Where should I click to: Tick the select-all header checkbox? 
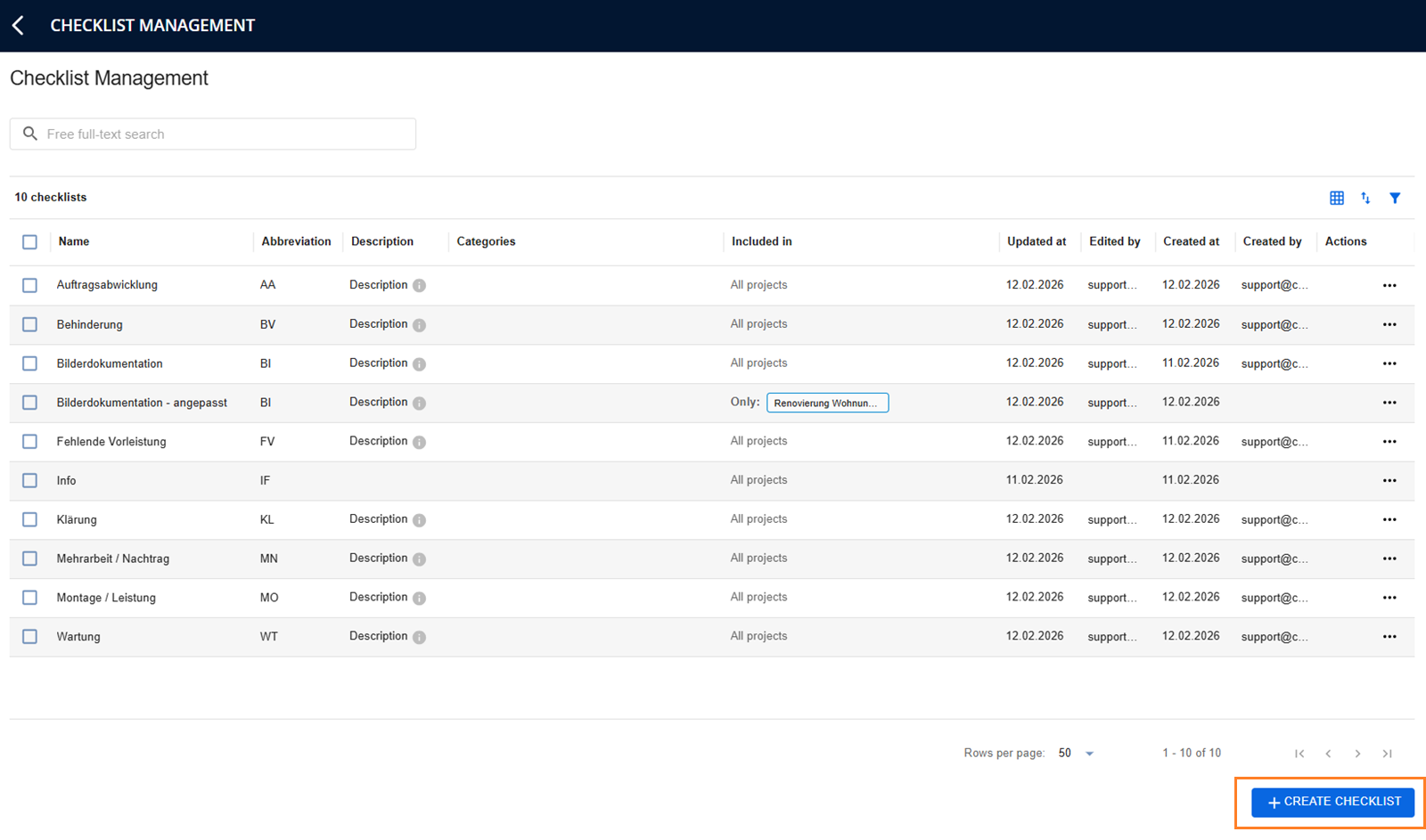pos(29,241)
